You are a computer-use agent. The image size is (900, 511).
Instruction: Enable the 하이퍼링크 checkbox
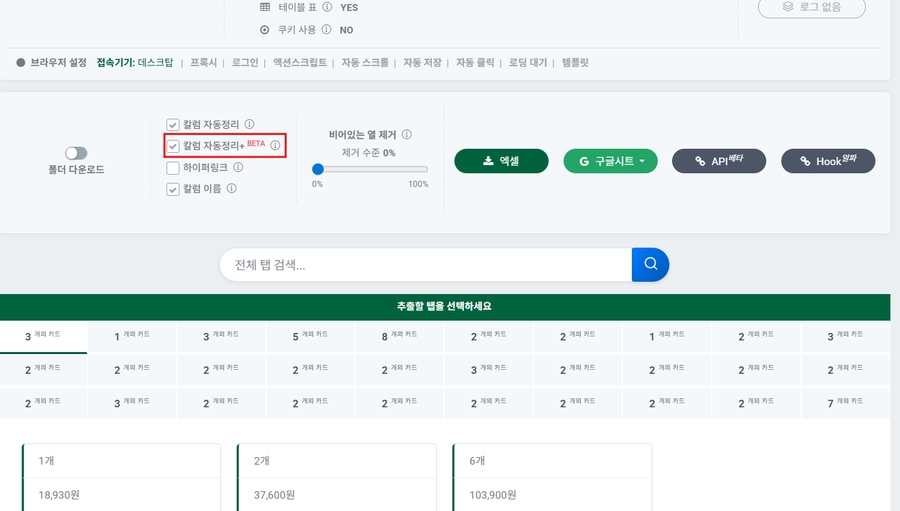pos(173,167)
